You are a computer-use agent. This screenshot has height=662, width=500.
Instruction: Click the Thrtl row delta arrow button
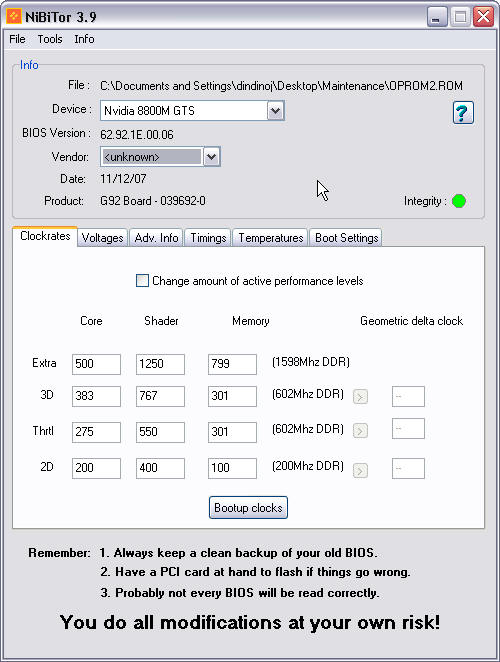tap(360, 431)
